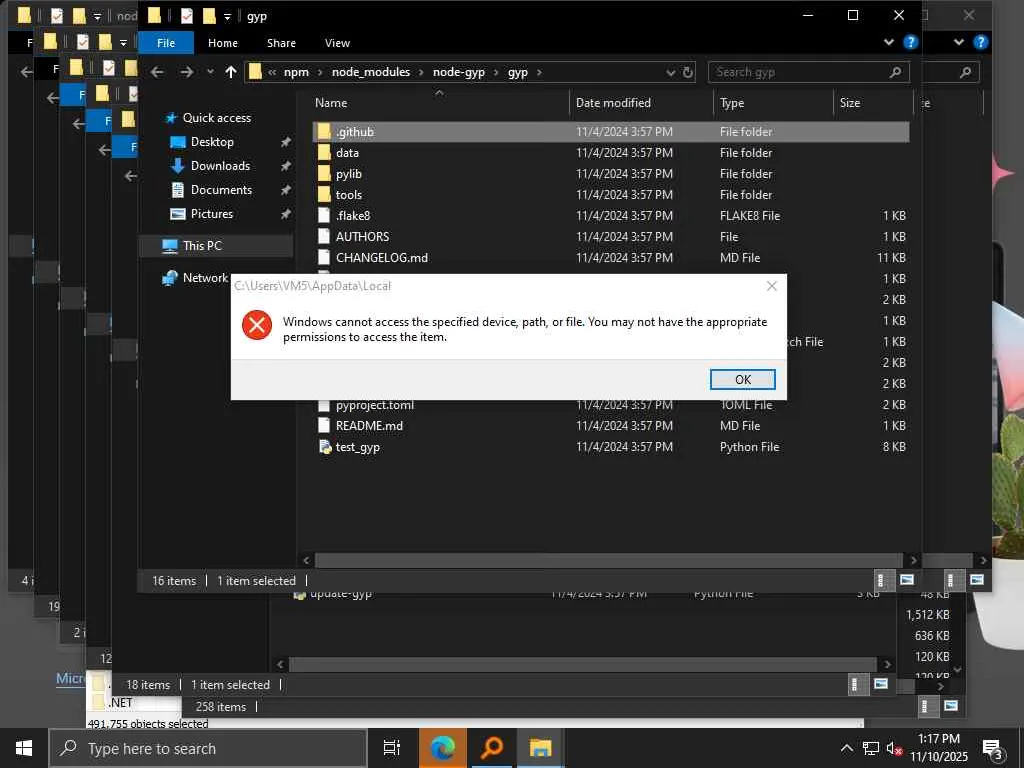Image resolution: width=1024 pixels, height=768 pixels.
Task: Go up one folder level with up arrow
Action: pyautogui.click(x=231, y=72)
